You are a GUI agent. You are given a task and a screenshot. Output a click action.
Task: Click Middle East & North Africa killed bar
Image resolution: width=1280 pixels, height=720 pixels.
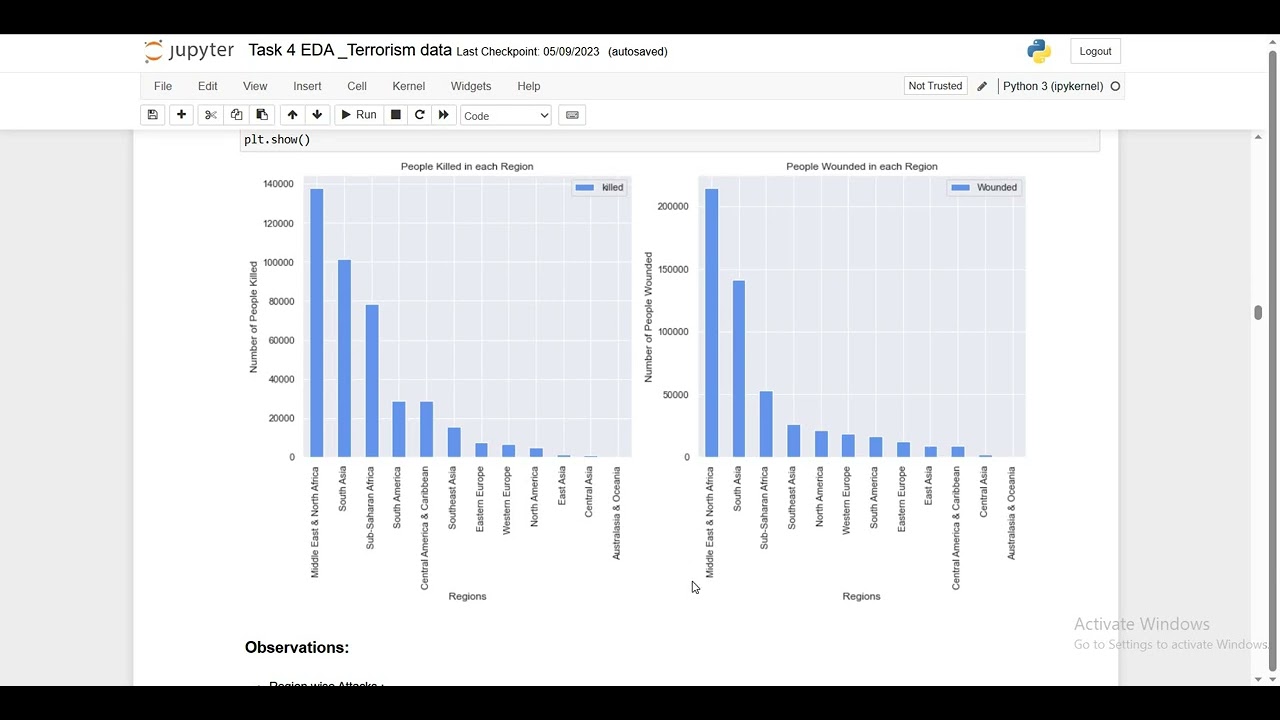(x=317, y=323)
